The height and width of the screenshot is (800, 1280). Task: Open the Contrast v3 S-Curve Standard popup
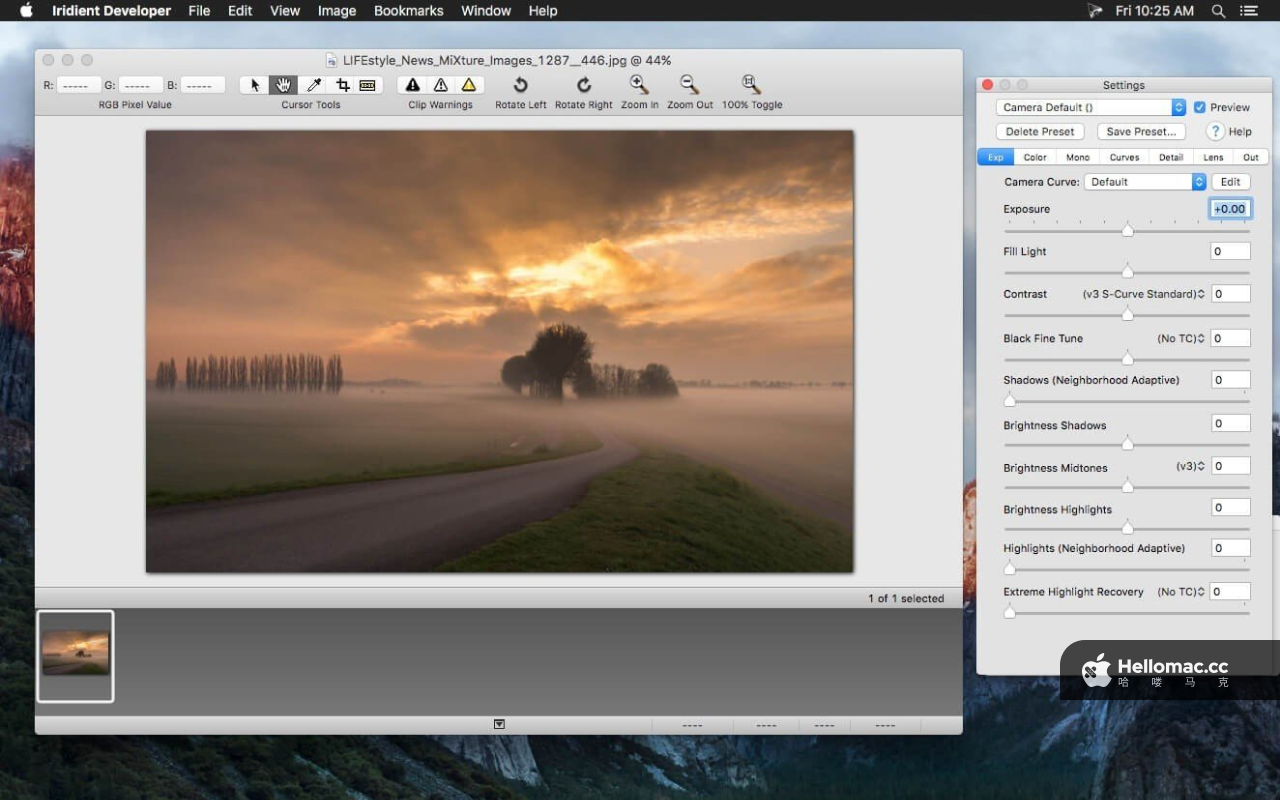coord(1144,294)
